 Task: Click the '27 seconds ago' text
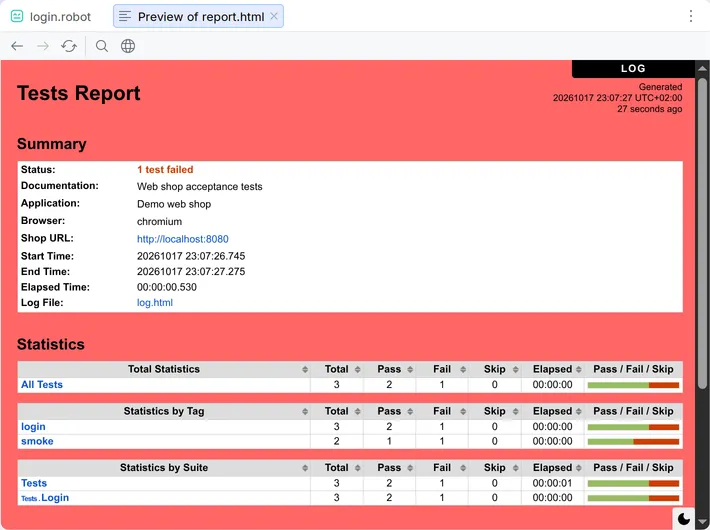point(649,109)
